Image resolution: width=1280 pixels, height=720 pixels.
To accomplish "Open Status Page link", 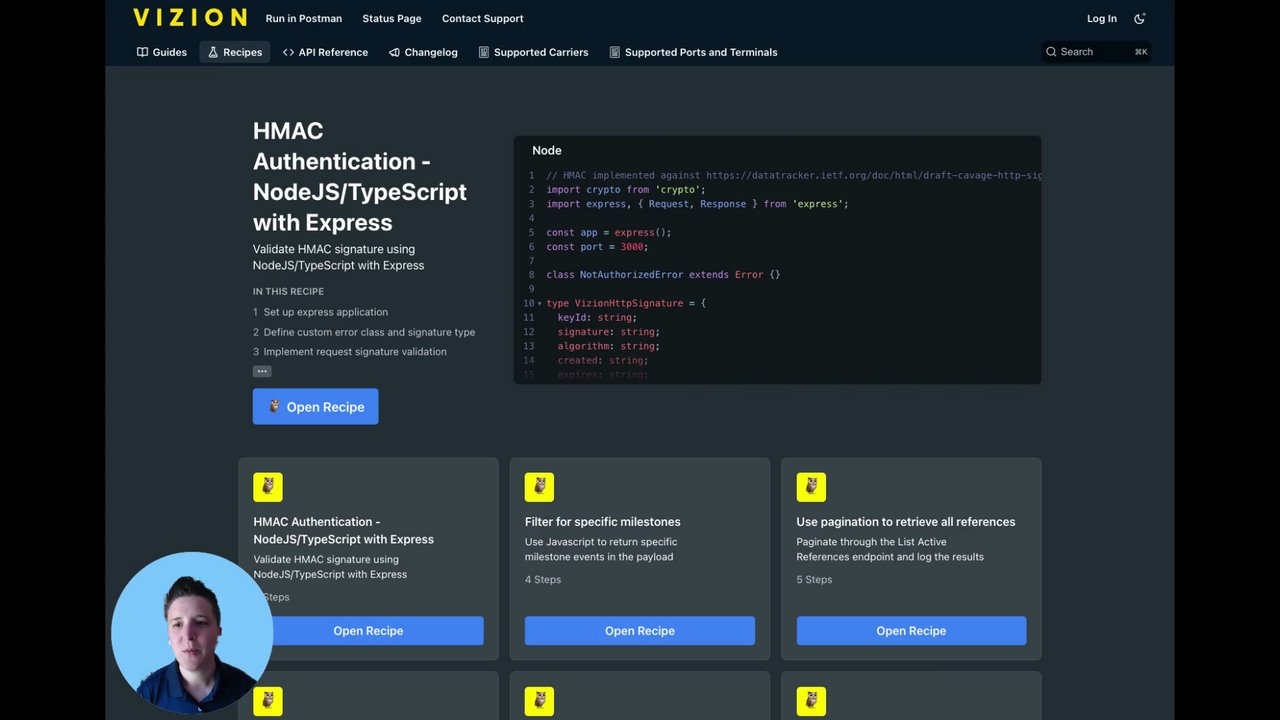I will pos(392,18).
